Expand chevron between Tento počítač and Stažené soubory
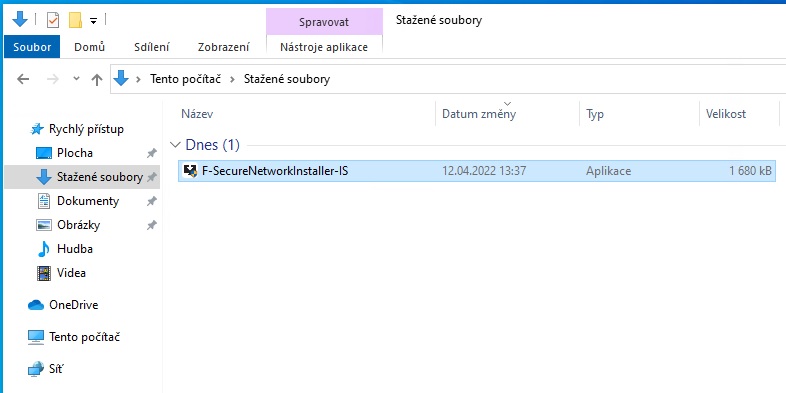Screen dimensions: 786x393 pos(233,79)
